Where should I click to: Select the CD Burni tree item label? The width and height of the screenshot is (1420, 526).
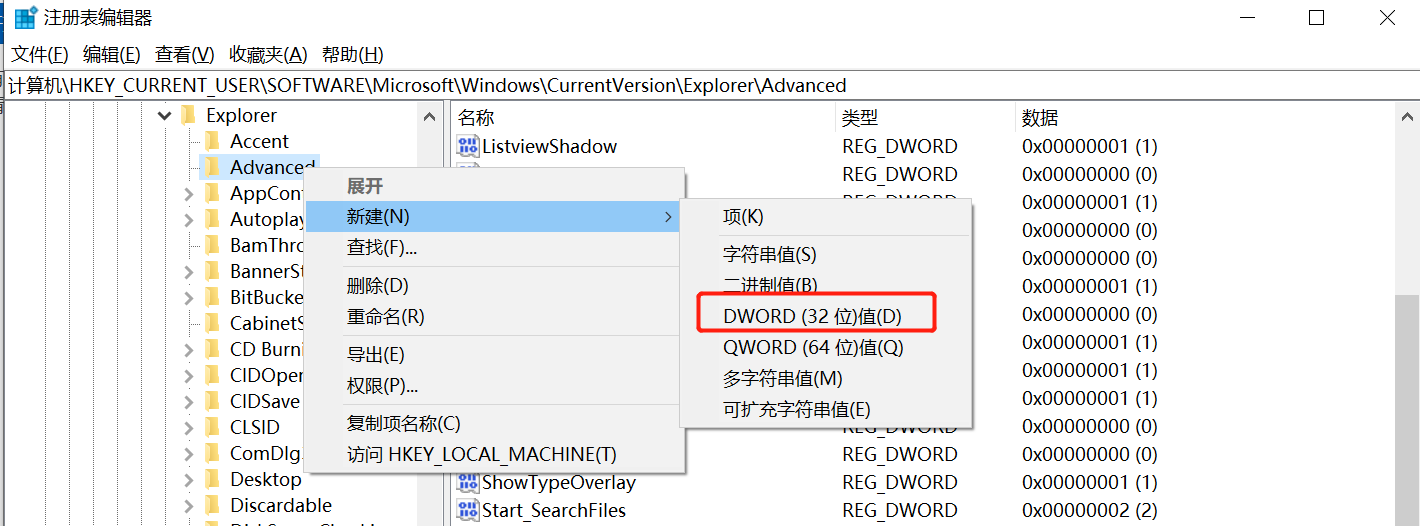point(266,349)
